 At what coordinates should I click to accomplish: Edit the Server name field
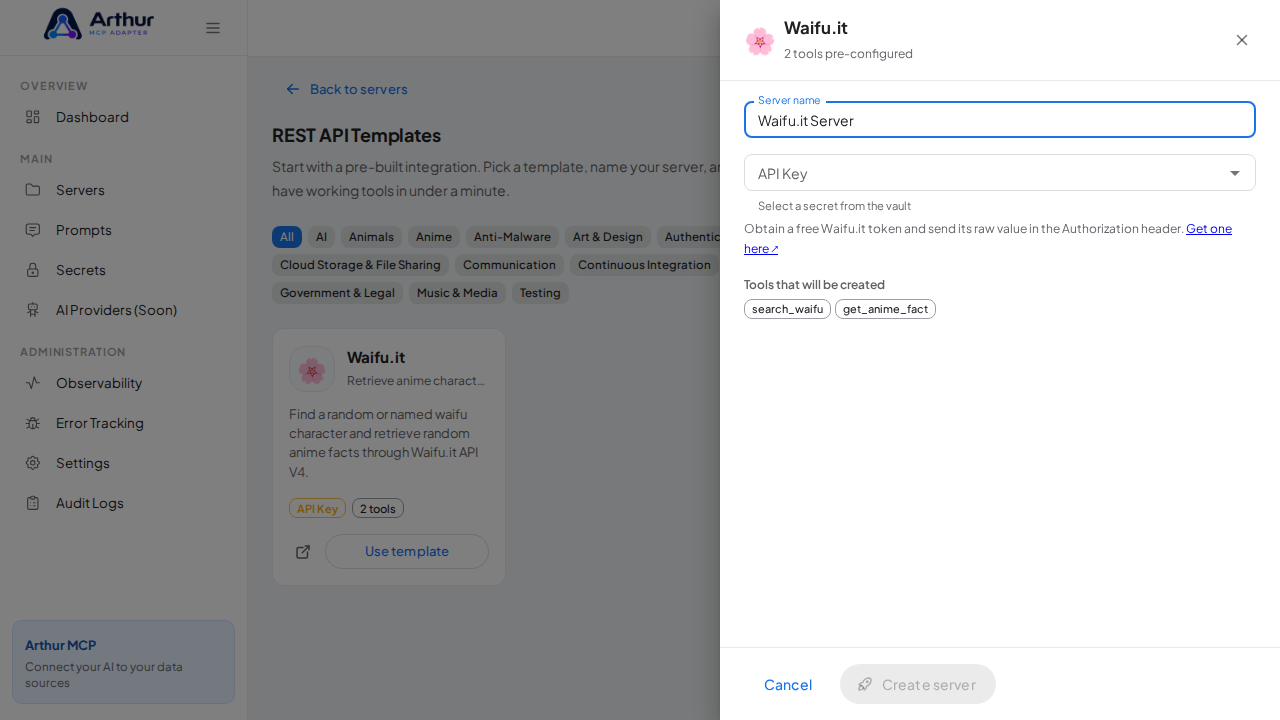pyautogui.click(x=1000, y=120)
